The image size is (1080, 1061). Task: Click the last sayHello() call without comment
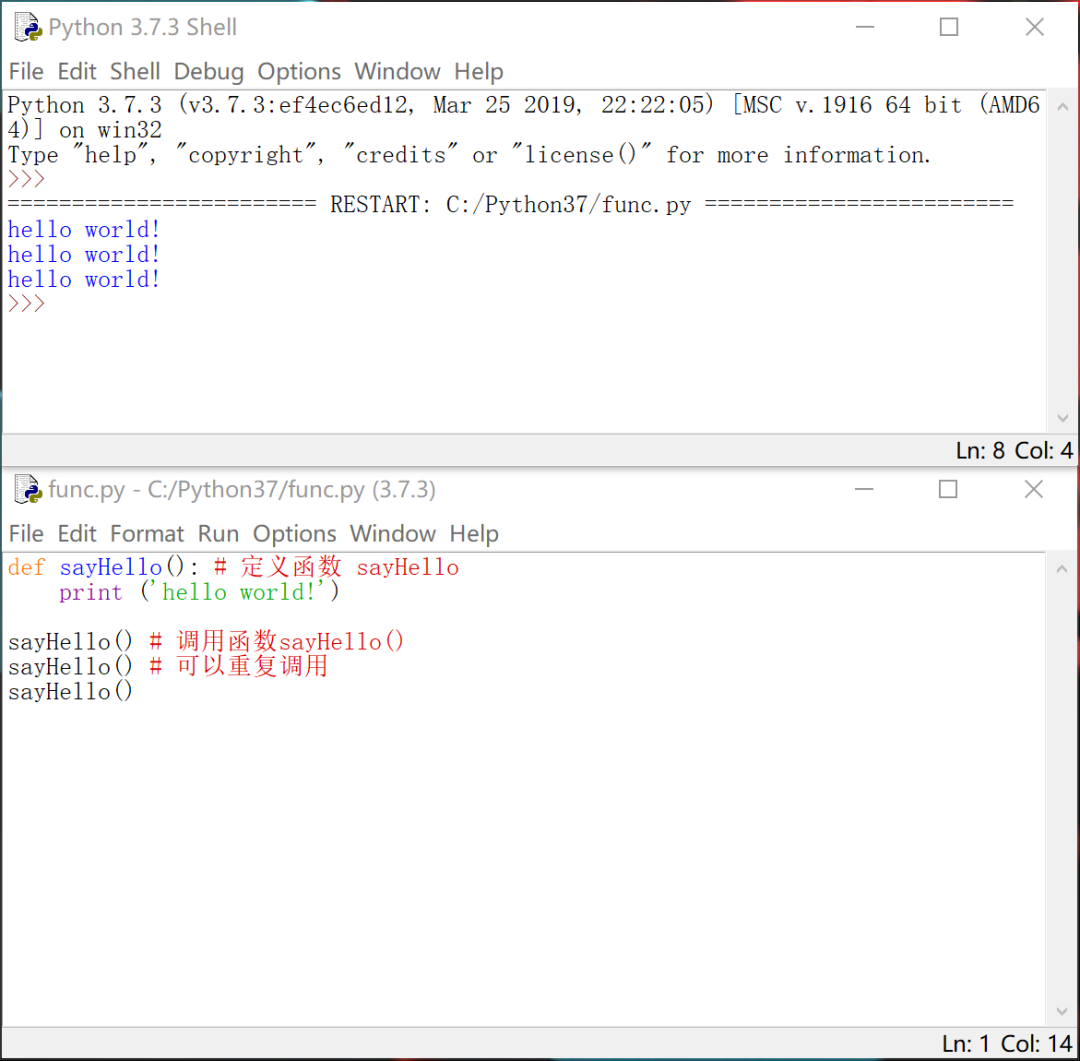click(x=70, y=692)
